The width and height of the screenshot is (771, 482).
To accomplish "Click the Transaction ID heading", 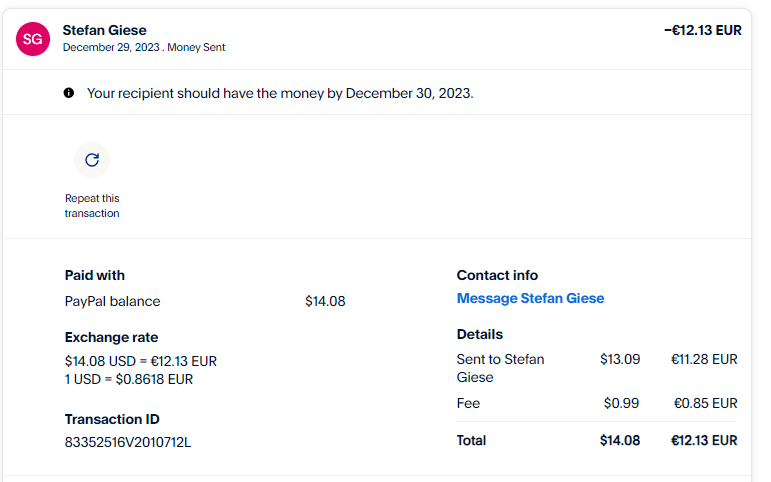I will [112, 419].
